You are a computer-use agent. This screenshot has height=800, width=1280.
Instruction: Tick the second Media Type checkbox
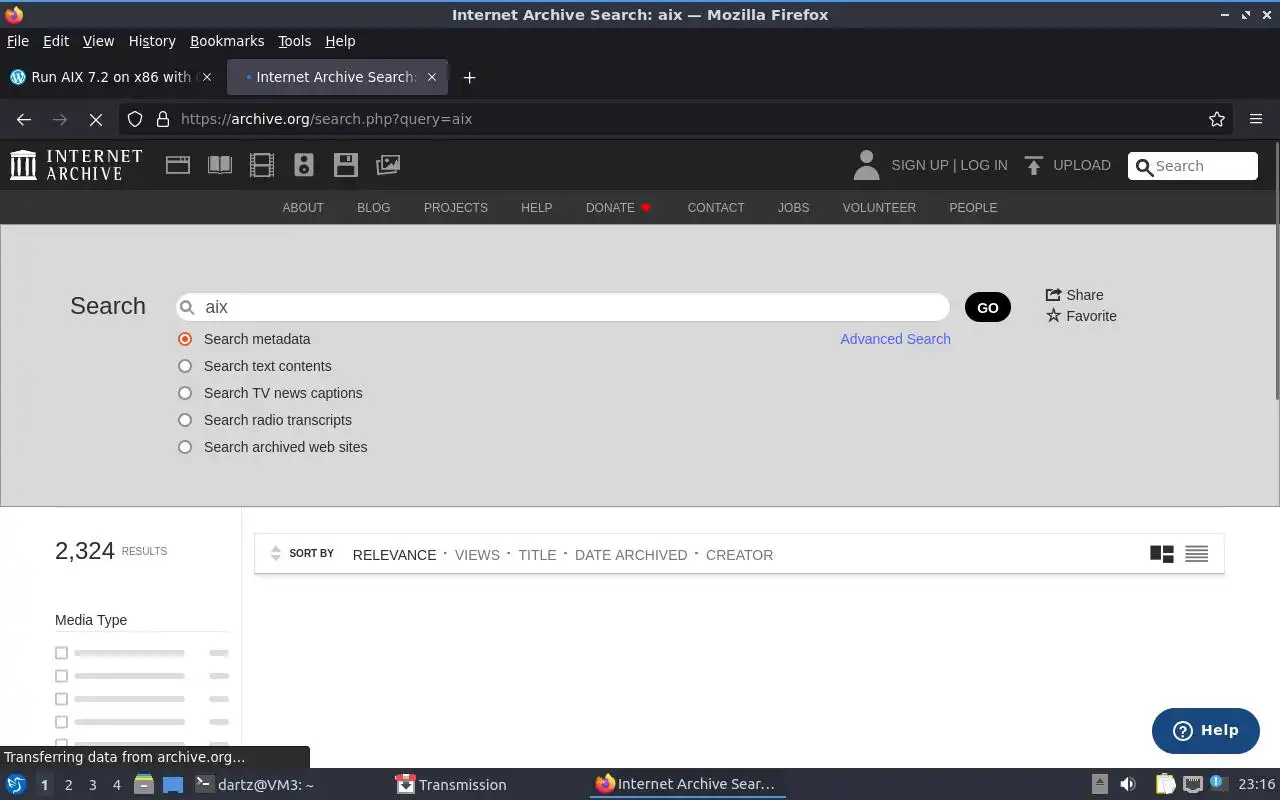tap(61, 676)
